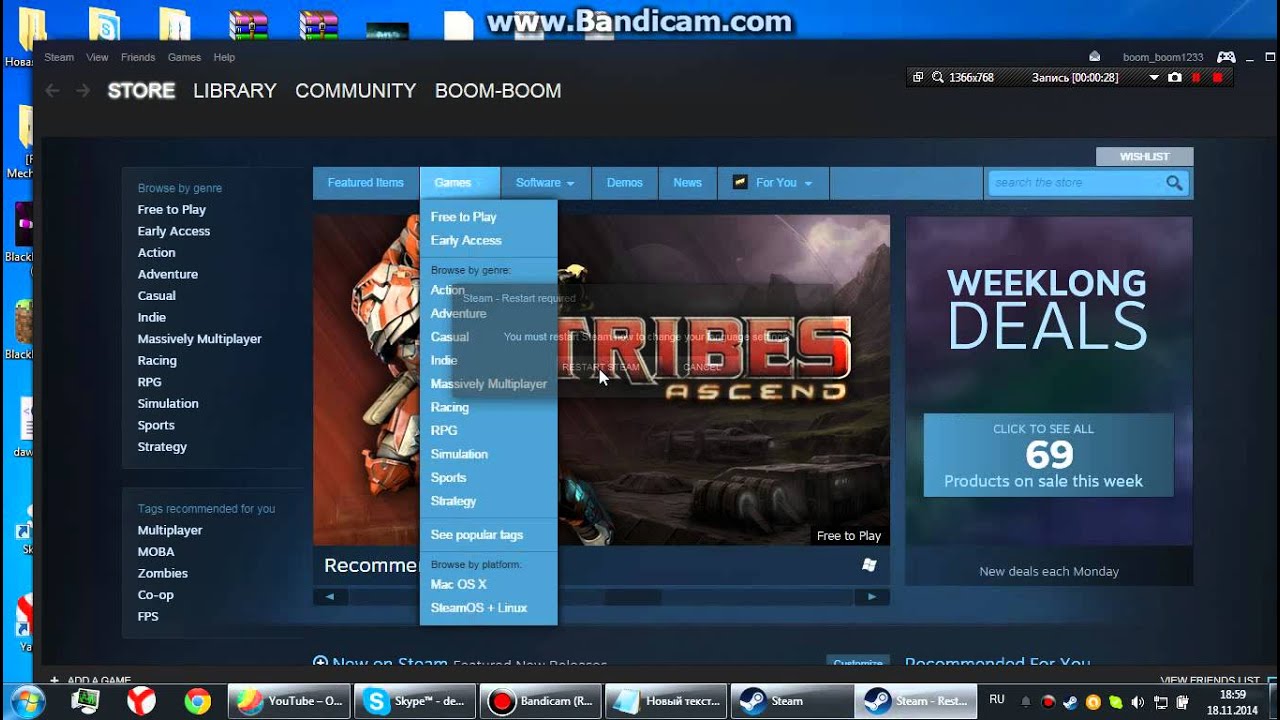The height and width of the screenshot is (720, 1280).
Task: Expand the Software dropdown tab
Action: (545, 183)
